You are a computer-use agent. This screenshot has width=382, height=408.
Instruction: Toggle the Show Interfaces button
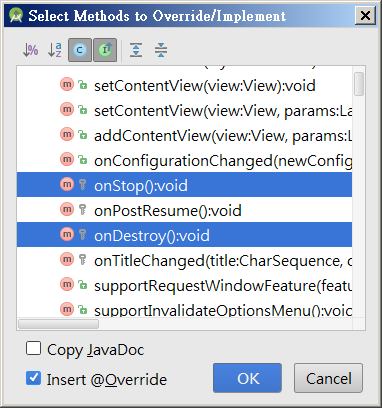[x=105, y=50]
